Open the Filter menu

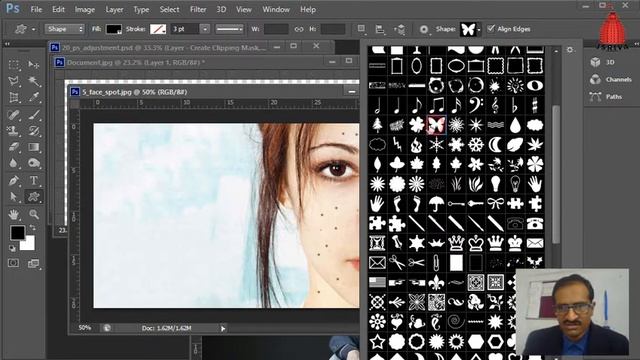click(x=198, y=9)
